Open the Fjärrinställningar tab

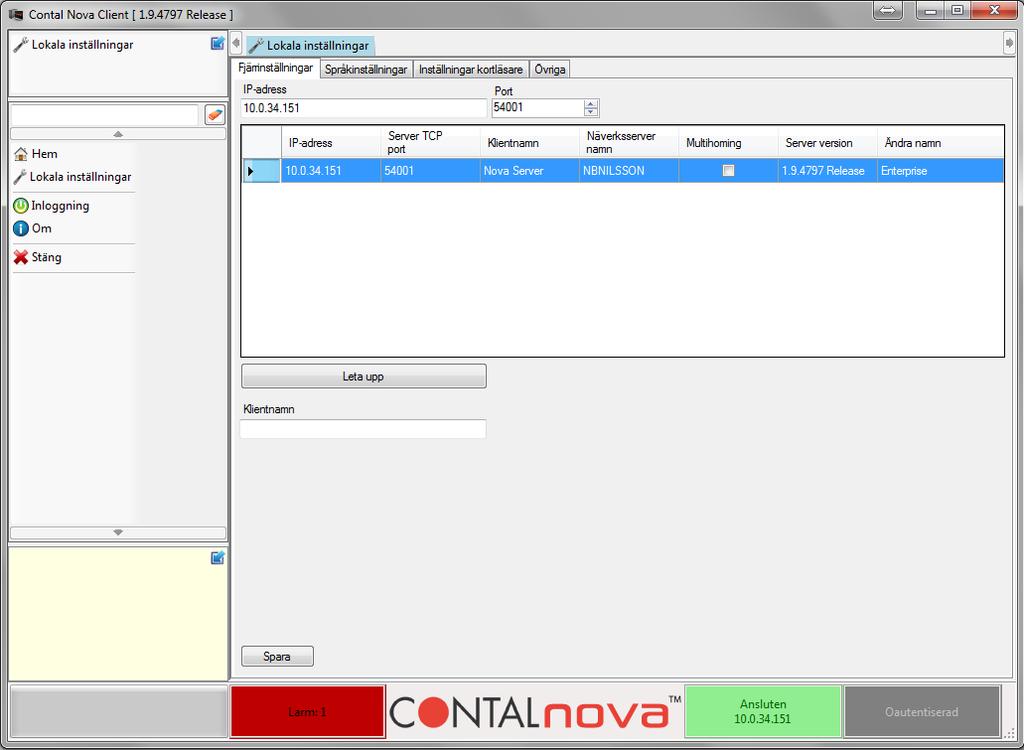[x=276, y=68]
